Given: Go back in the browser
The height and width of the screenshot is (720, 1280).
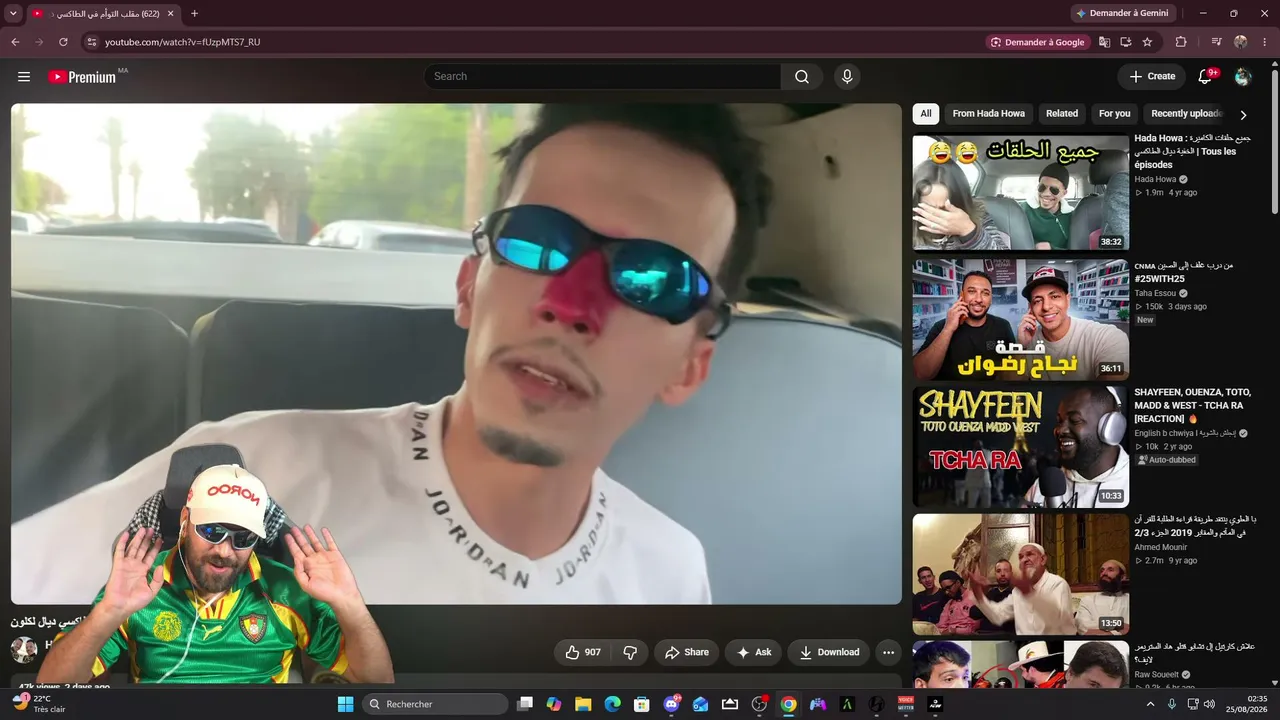Looking at the screenshot, I should (x=15, y=42).
